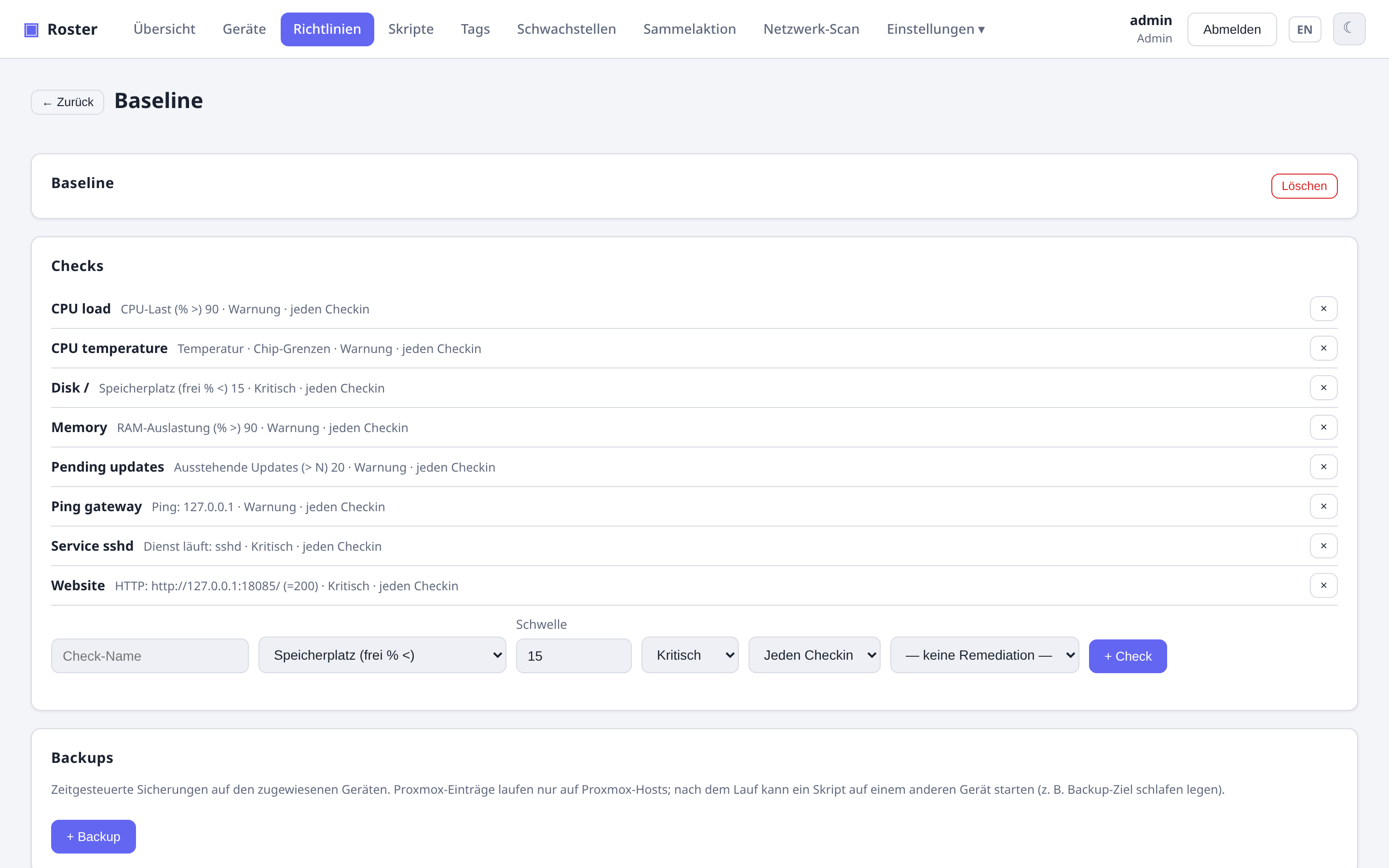Click the Roster logo icon
The image size is (1389, 868).
31,29
